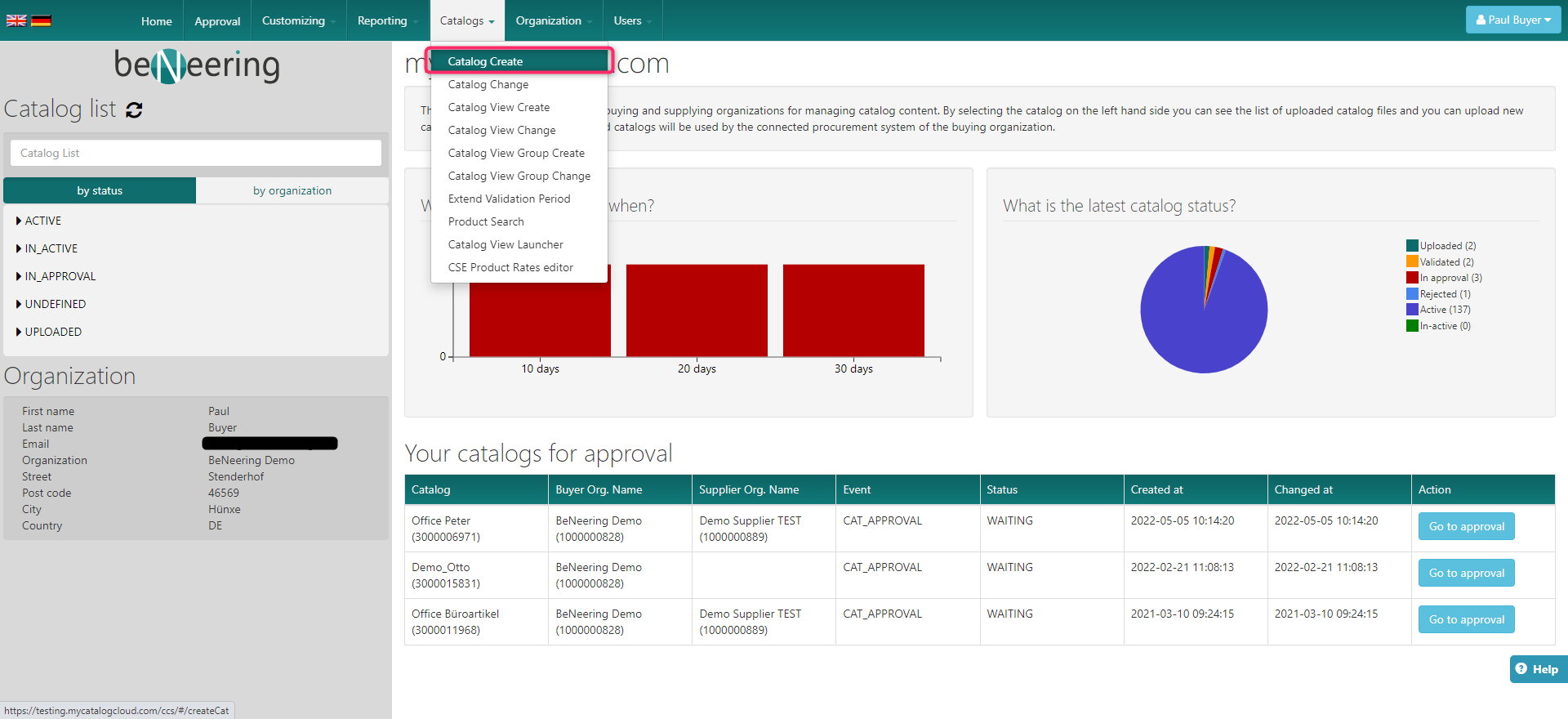Switch language to German via flag icon
1568x719 pixels.
click(41, 20)
